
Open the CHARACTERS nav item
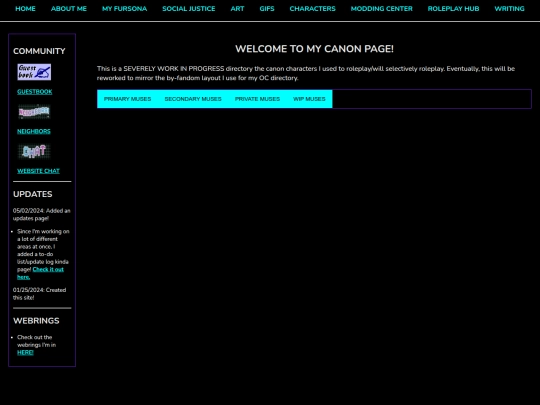312,9
